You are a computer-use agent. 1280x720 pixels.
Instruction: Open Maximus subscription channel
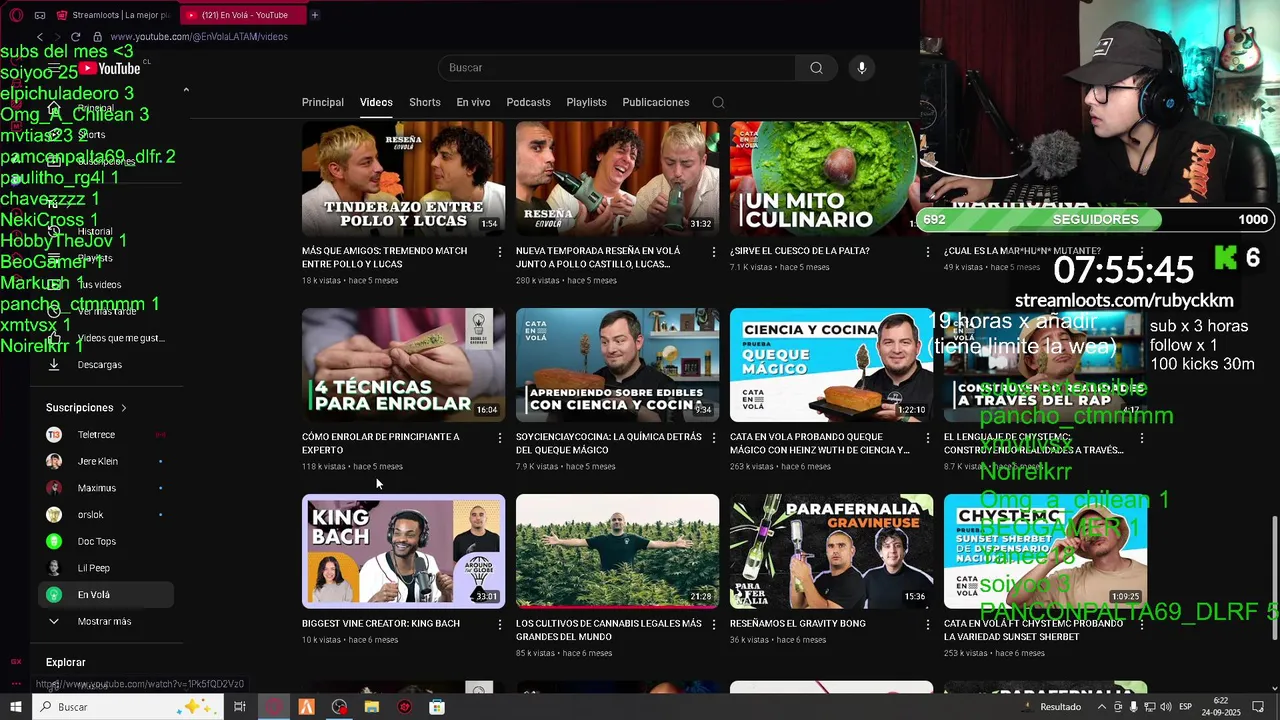click(106, 488)
